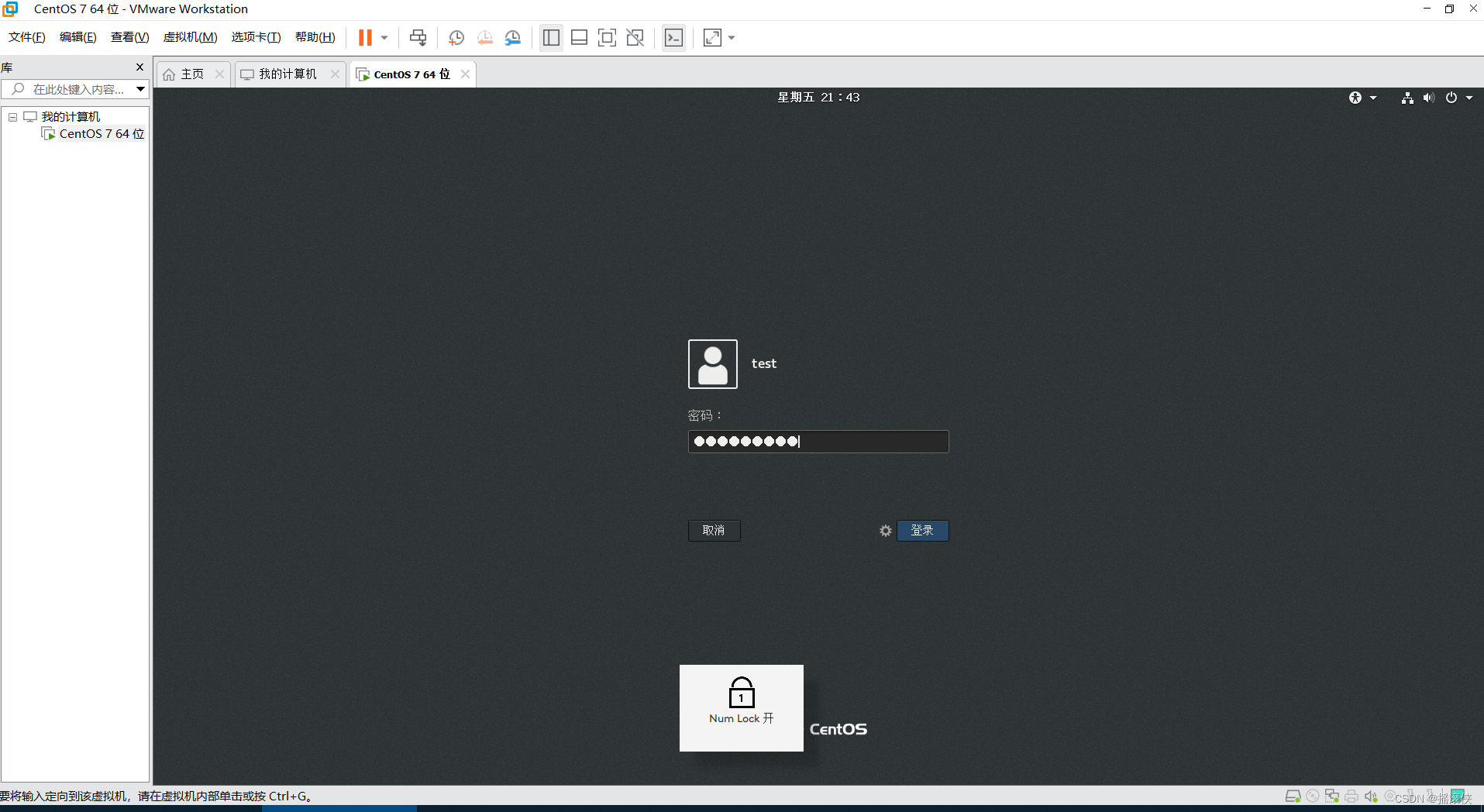Image resolution: width=1484 pixels, height=812 pixels.
Task: Open the 帮助(H) menu
Action: [315, 37]
